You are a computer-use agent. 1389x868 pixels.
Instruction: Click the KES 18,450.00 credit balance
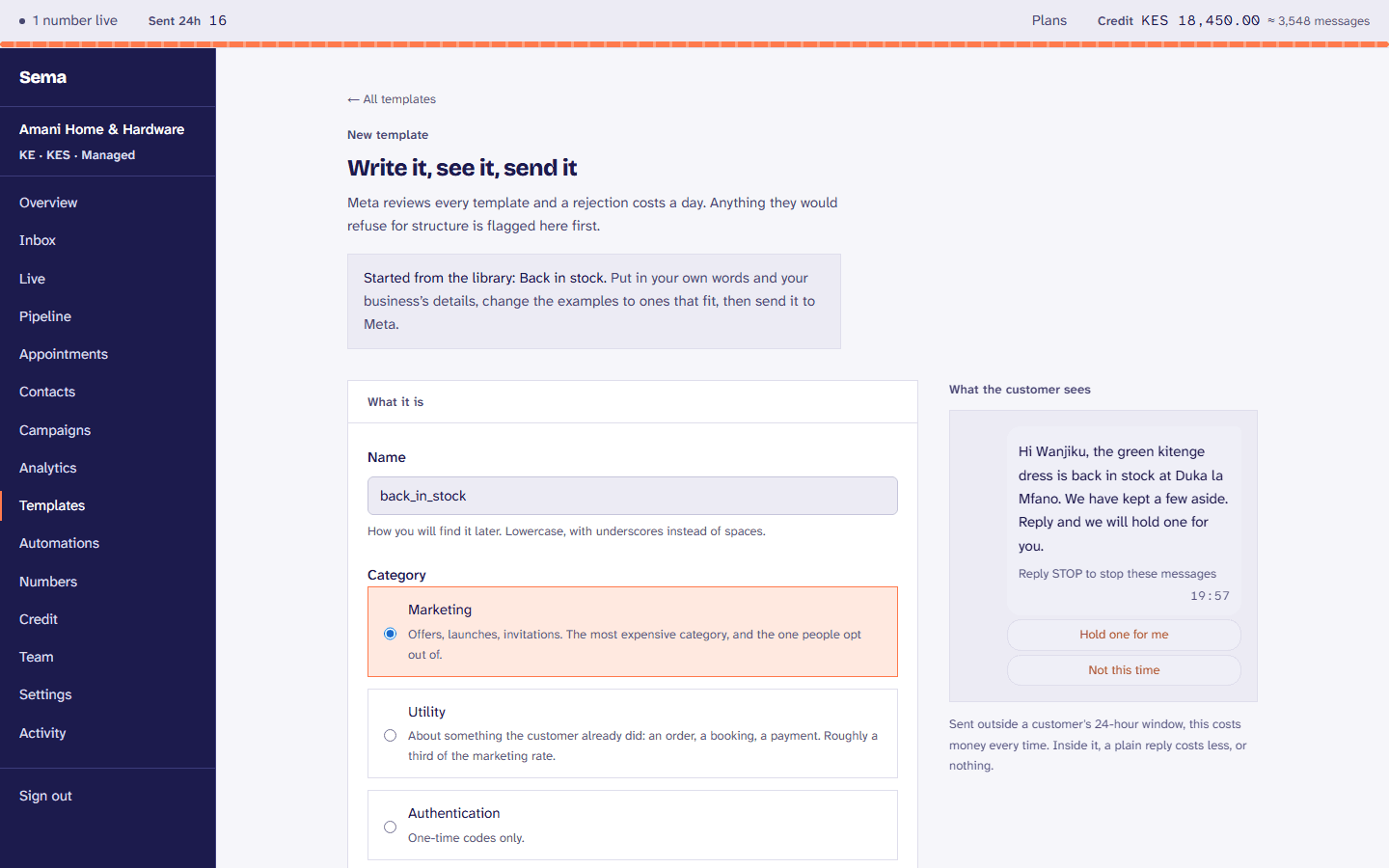(1201, 20)
